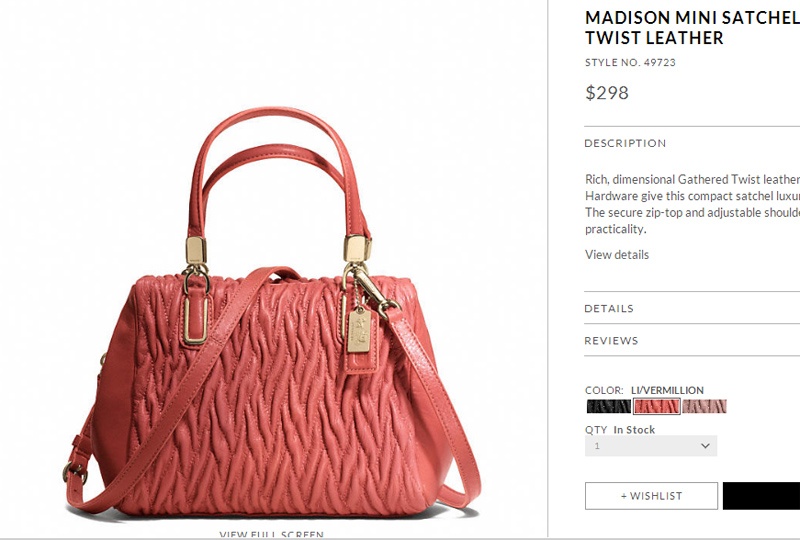Collapse the Description section

point(692,143)
